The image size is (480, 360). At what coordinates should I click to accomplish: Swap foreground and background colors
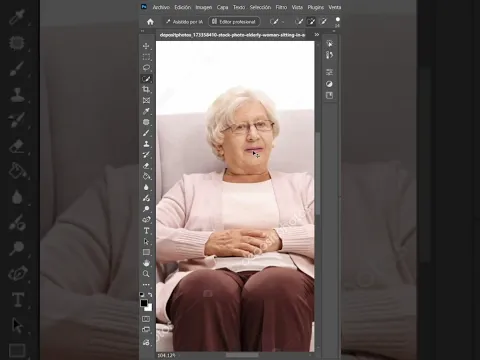tap(150, 295)
